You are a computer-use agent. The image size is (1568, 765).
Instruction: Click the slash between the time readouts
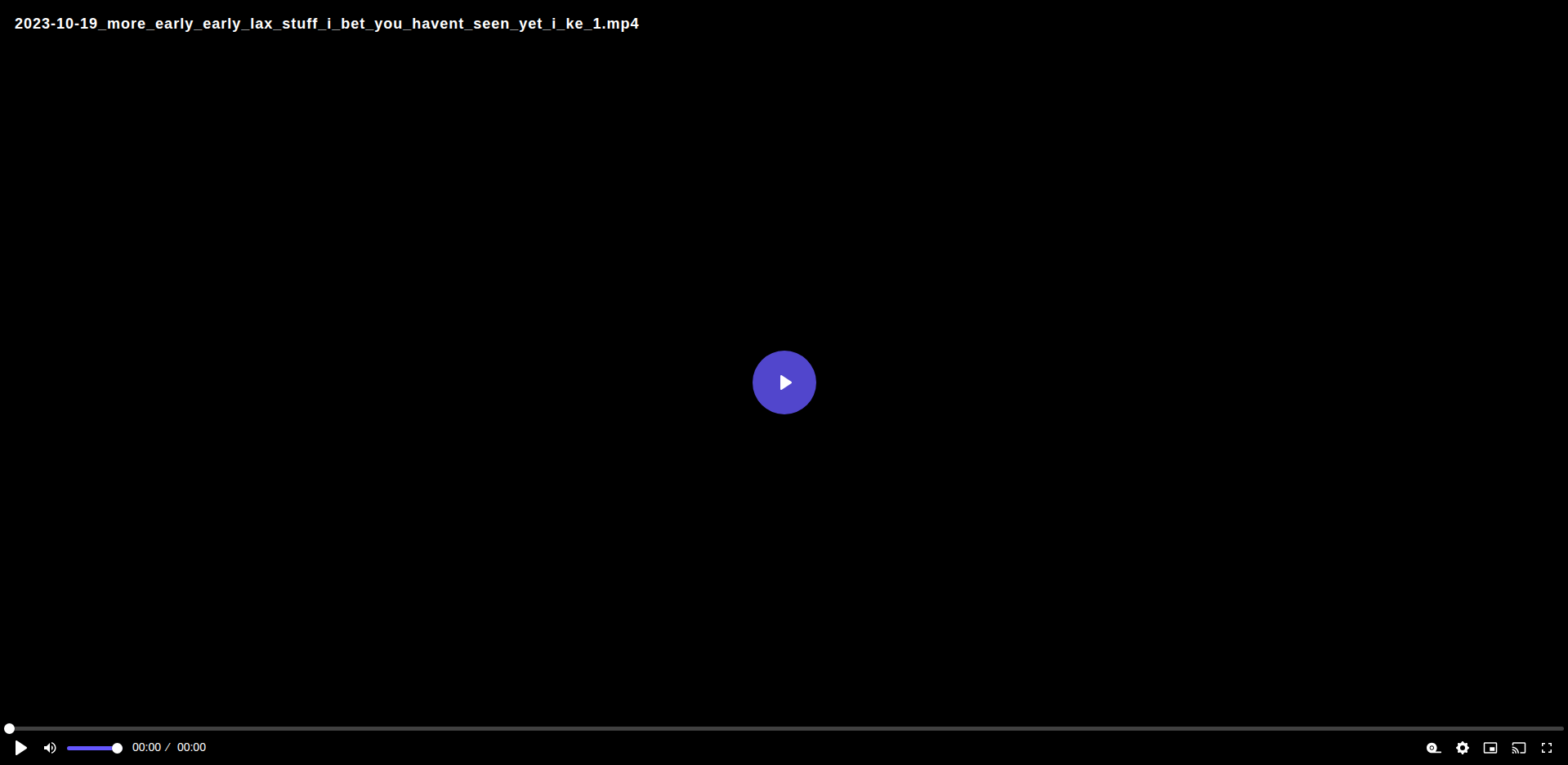pos(168,748)
